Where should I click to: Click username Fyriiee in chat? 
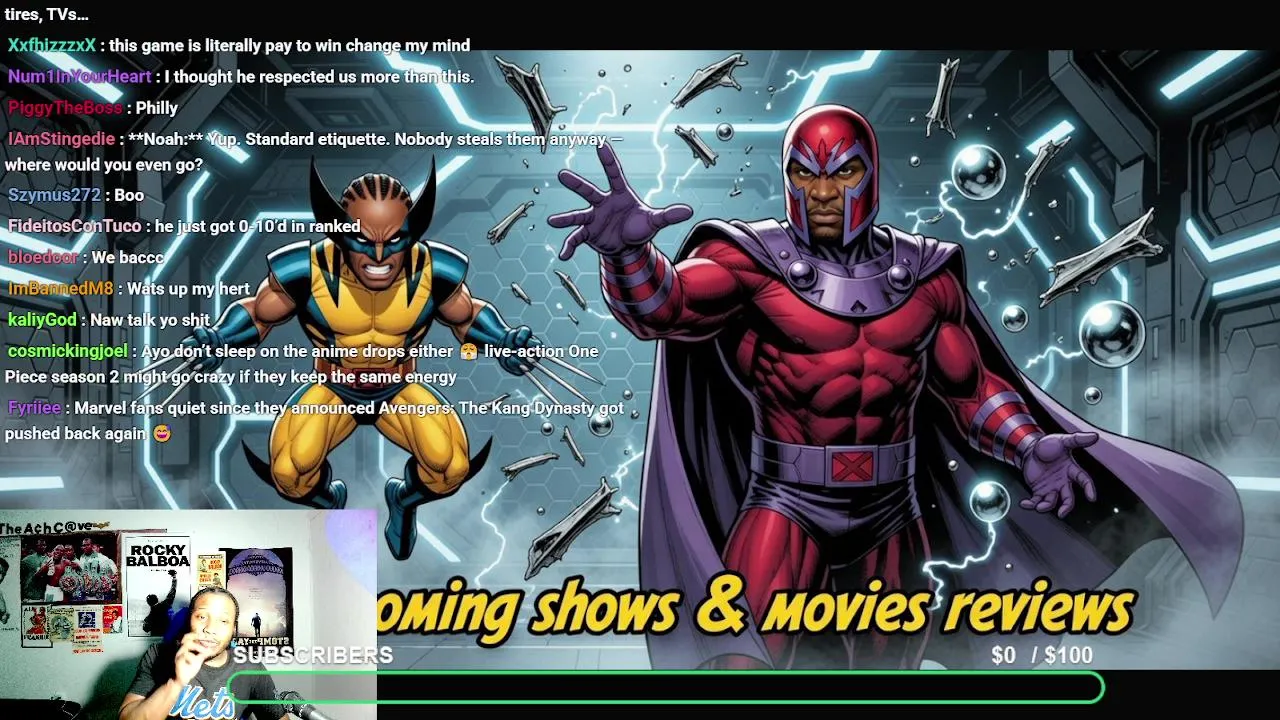35,408
